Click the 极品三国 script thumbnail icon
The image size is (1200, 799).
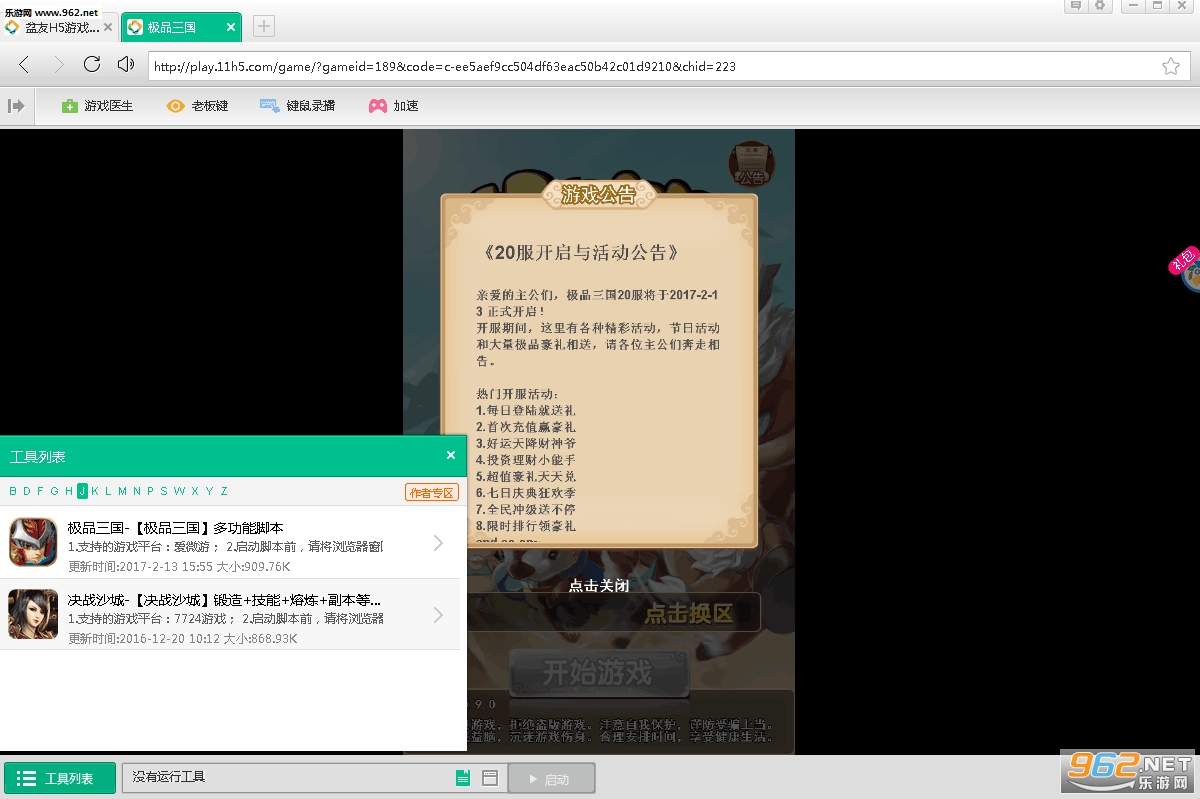point(33,542)
